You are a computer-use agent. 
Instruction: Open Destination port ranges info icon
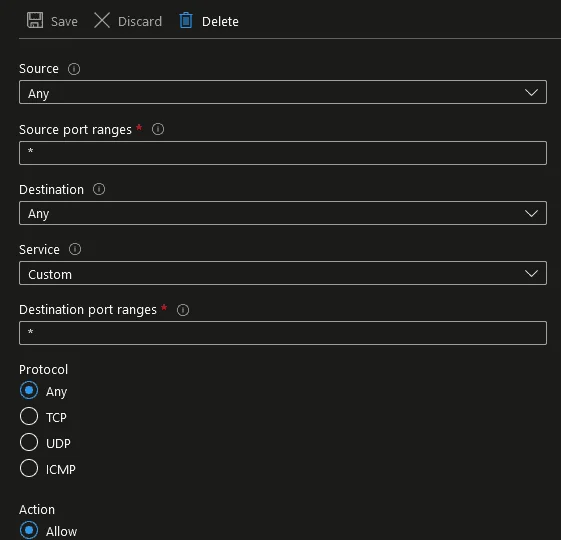pyautogui.click(x=183, y=310)
